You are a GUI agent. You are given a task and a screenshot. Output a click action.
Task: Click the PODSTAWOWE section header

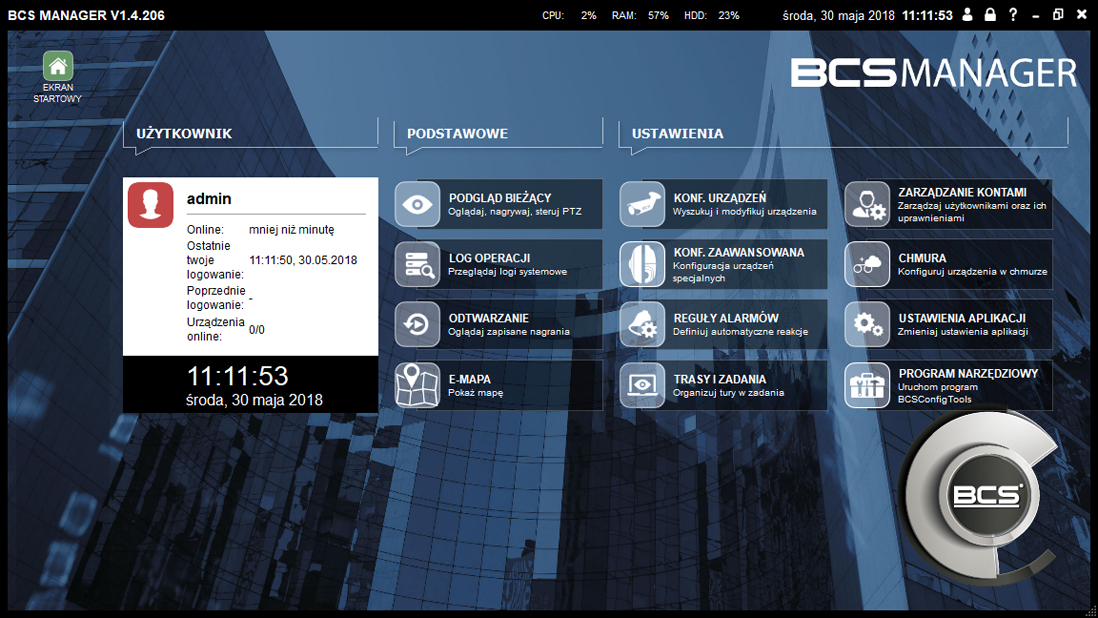pos(457,134)
